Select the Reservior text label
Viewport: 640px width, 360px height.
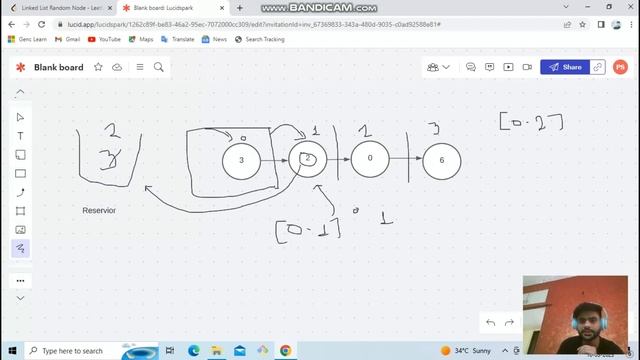pos(99,211)
